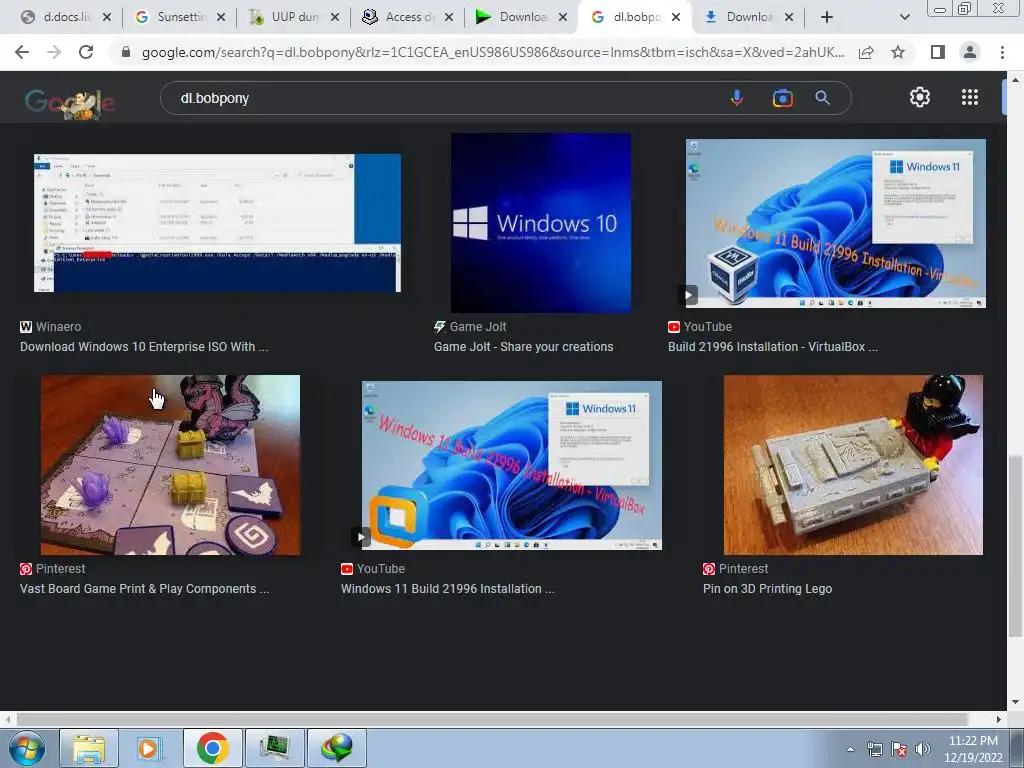Click the scroll-right arrow at bottom
1024x768 pixels.
[x=999, y=719]
